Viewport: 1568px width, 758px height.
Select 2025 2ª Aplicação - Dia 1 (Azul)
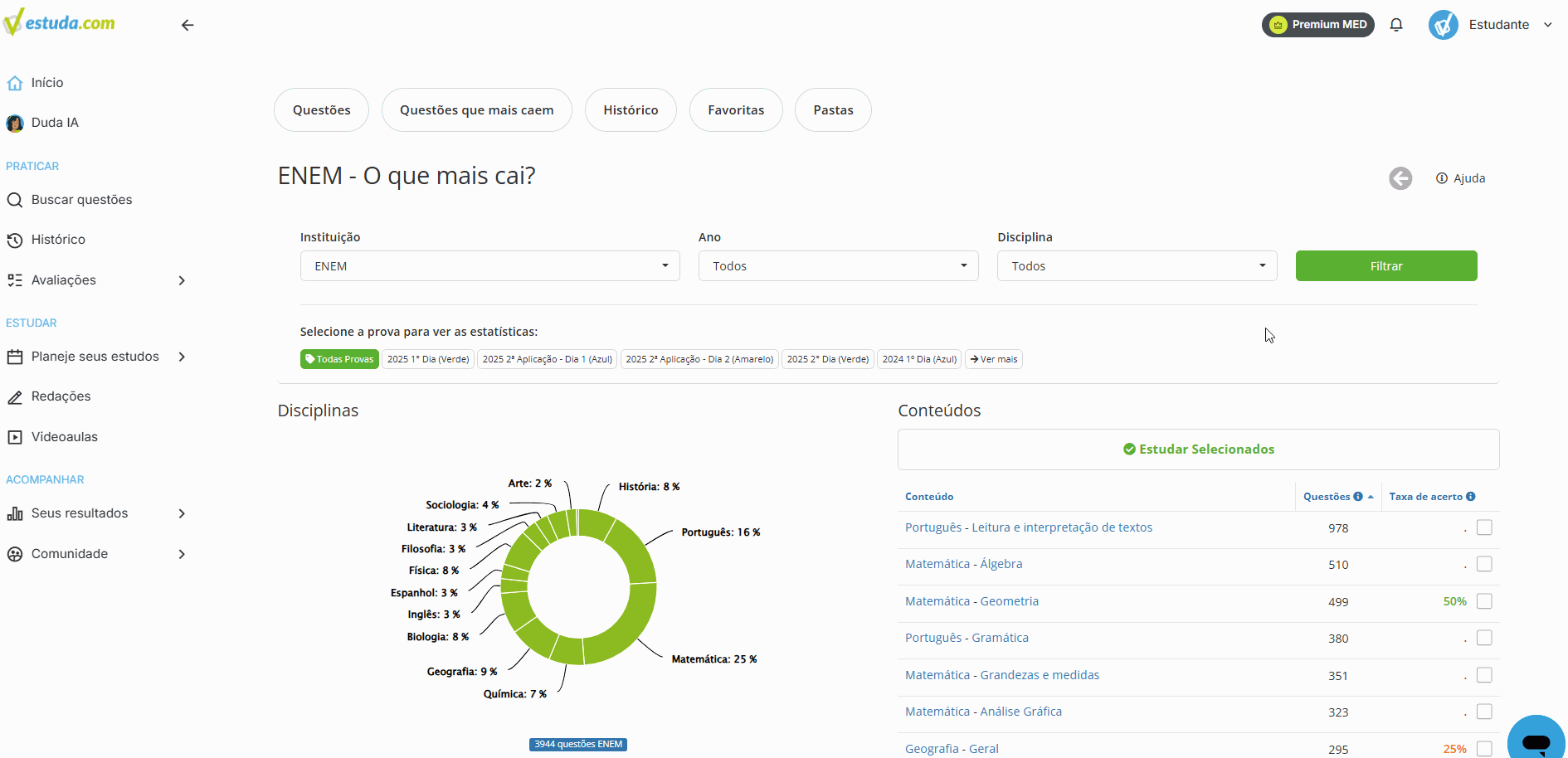[x=548, y=359]
